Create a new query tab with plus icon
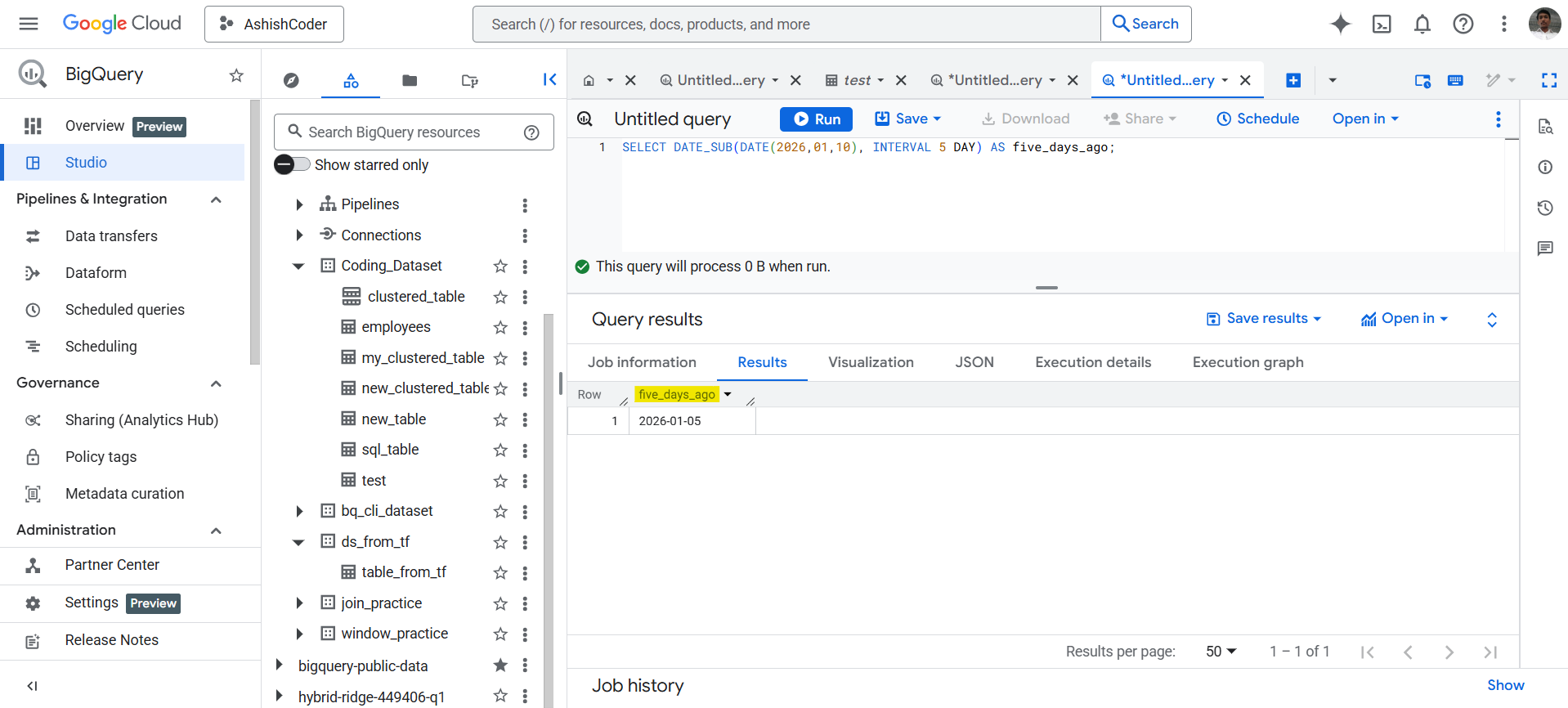Viewport: 1568px width, 708px height. tap(1293, 80)
